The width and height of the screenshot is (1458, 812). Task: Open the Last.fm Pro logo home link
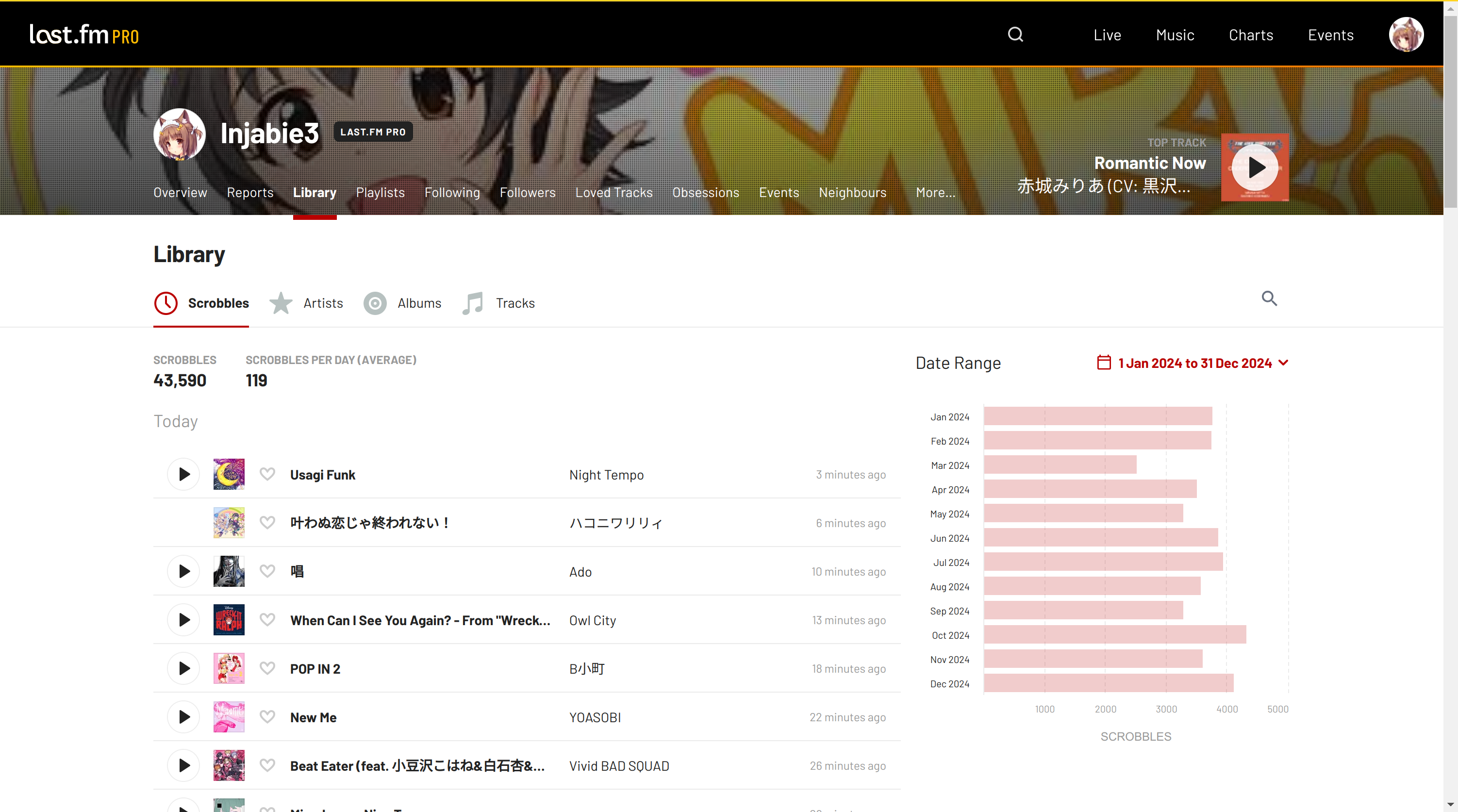click(x=84, y=34)
